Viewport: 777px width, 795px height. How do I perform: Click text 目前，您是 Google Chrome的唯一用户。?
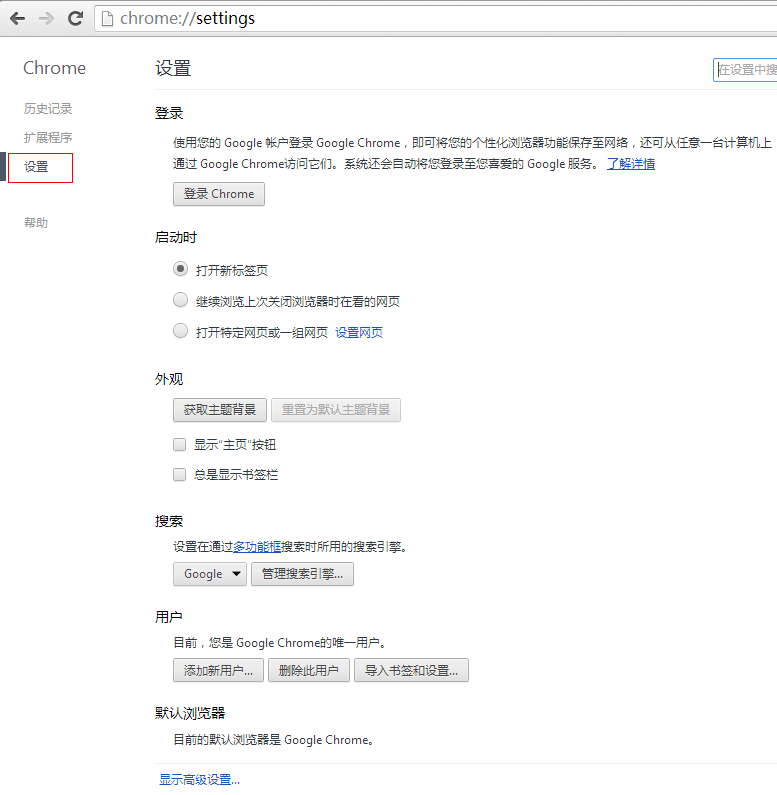click(280, 643)
